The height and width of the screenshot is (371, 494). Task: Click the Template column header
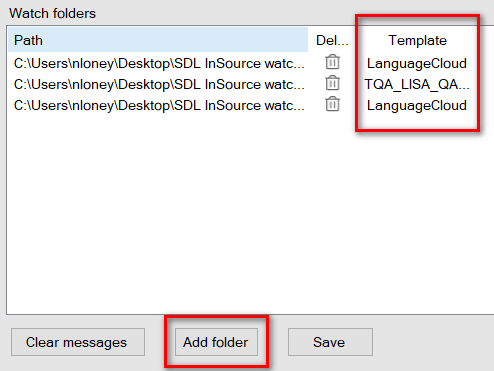point(417,40)
